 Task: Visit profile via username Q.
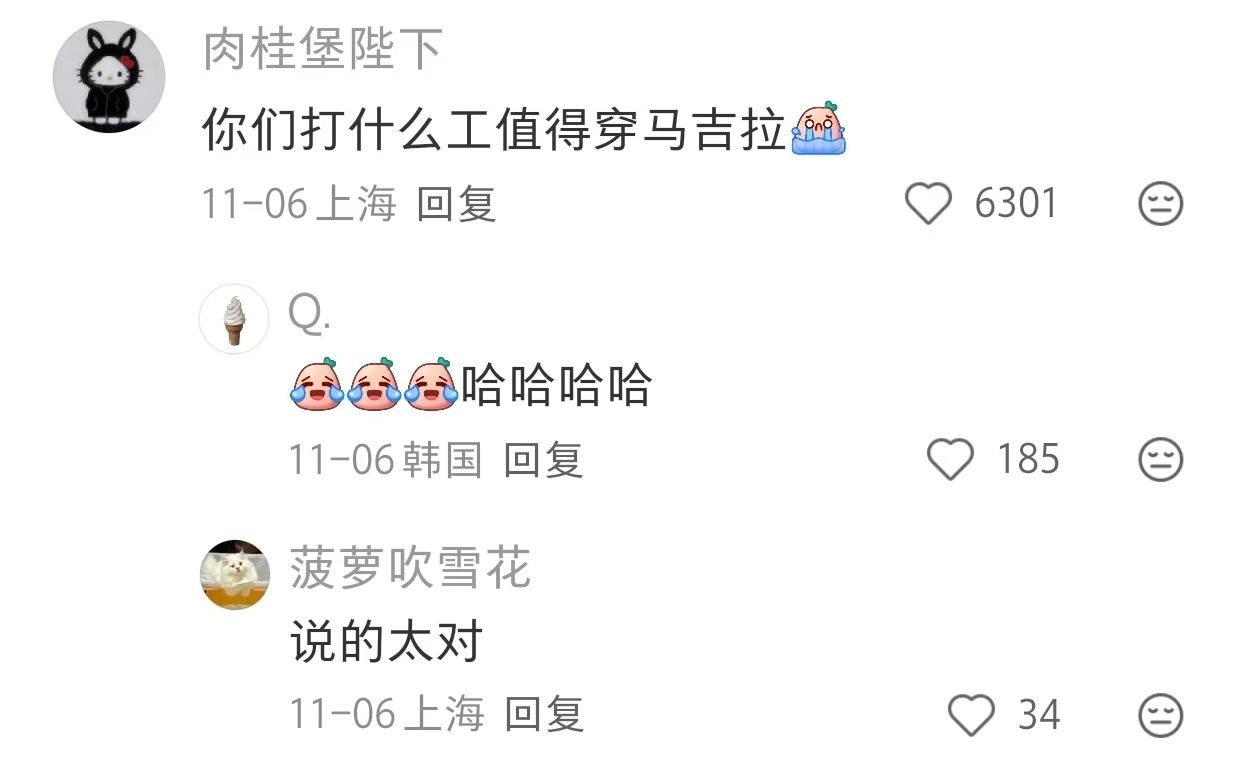309,316
